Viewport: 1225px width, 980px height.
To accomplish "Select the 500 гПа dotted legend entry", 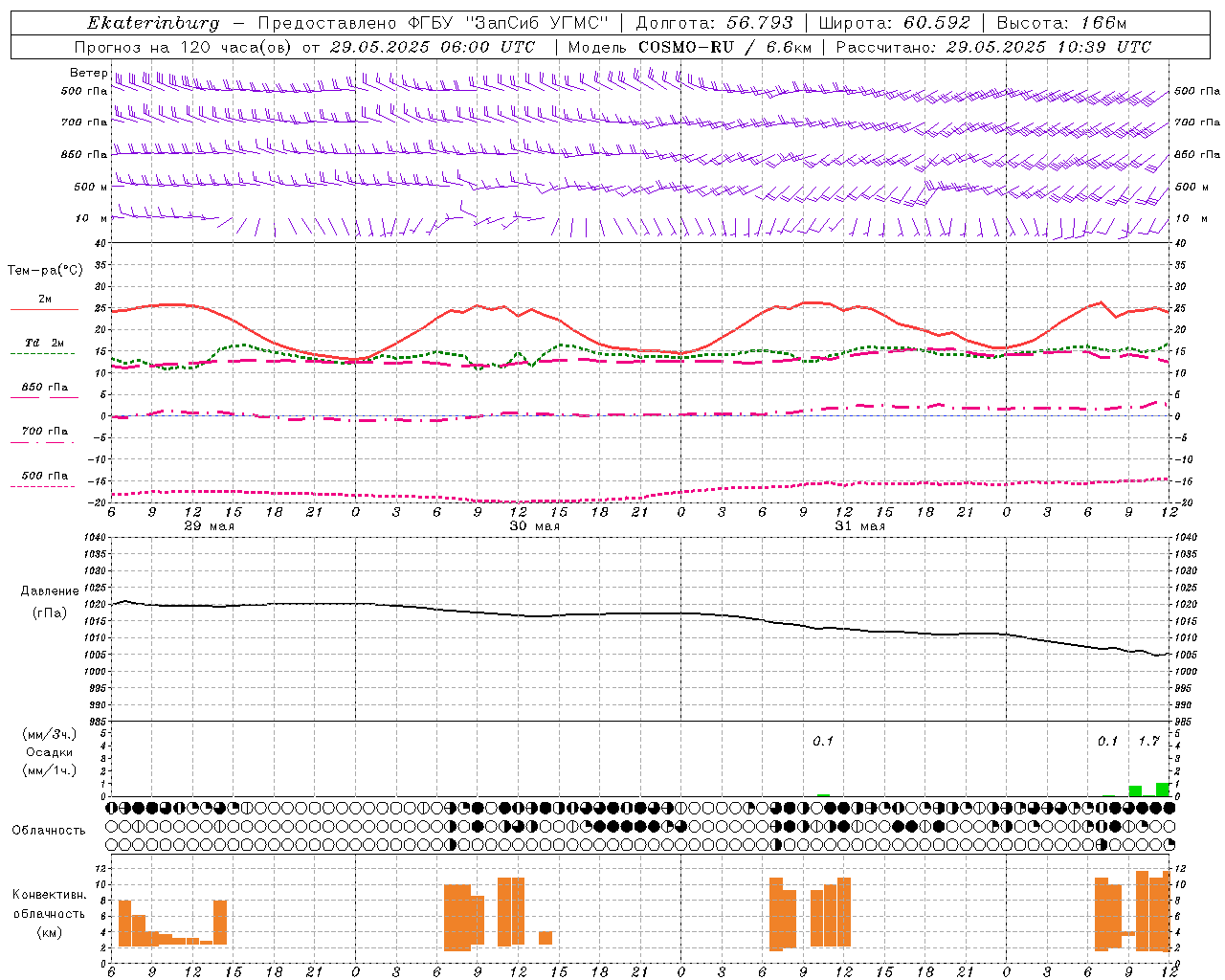I will click(44, 479).
